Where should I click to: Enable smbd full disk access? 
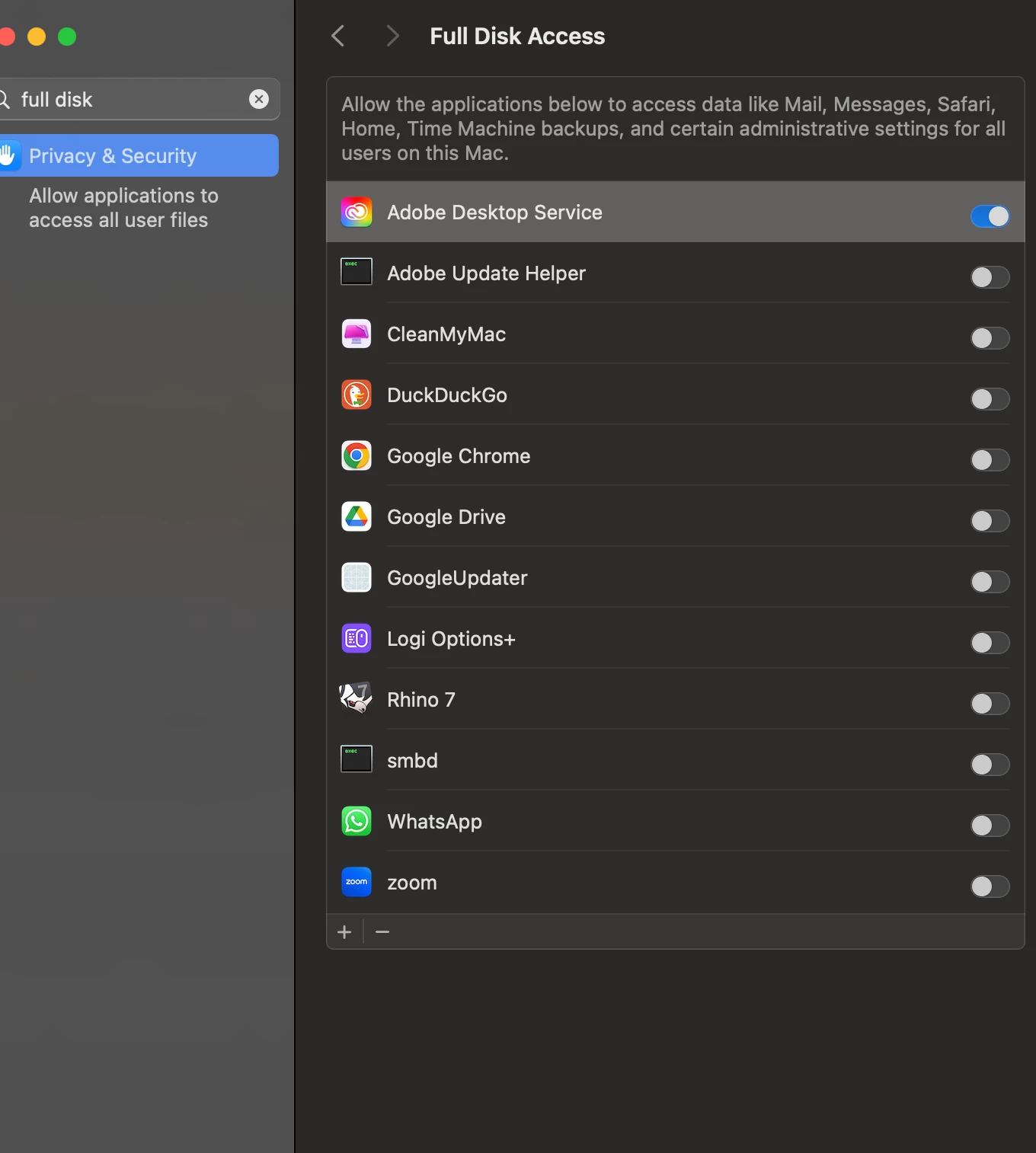(990, 765)
